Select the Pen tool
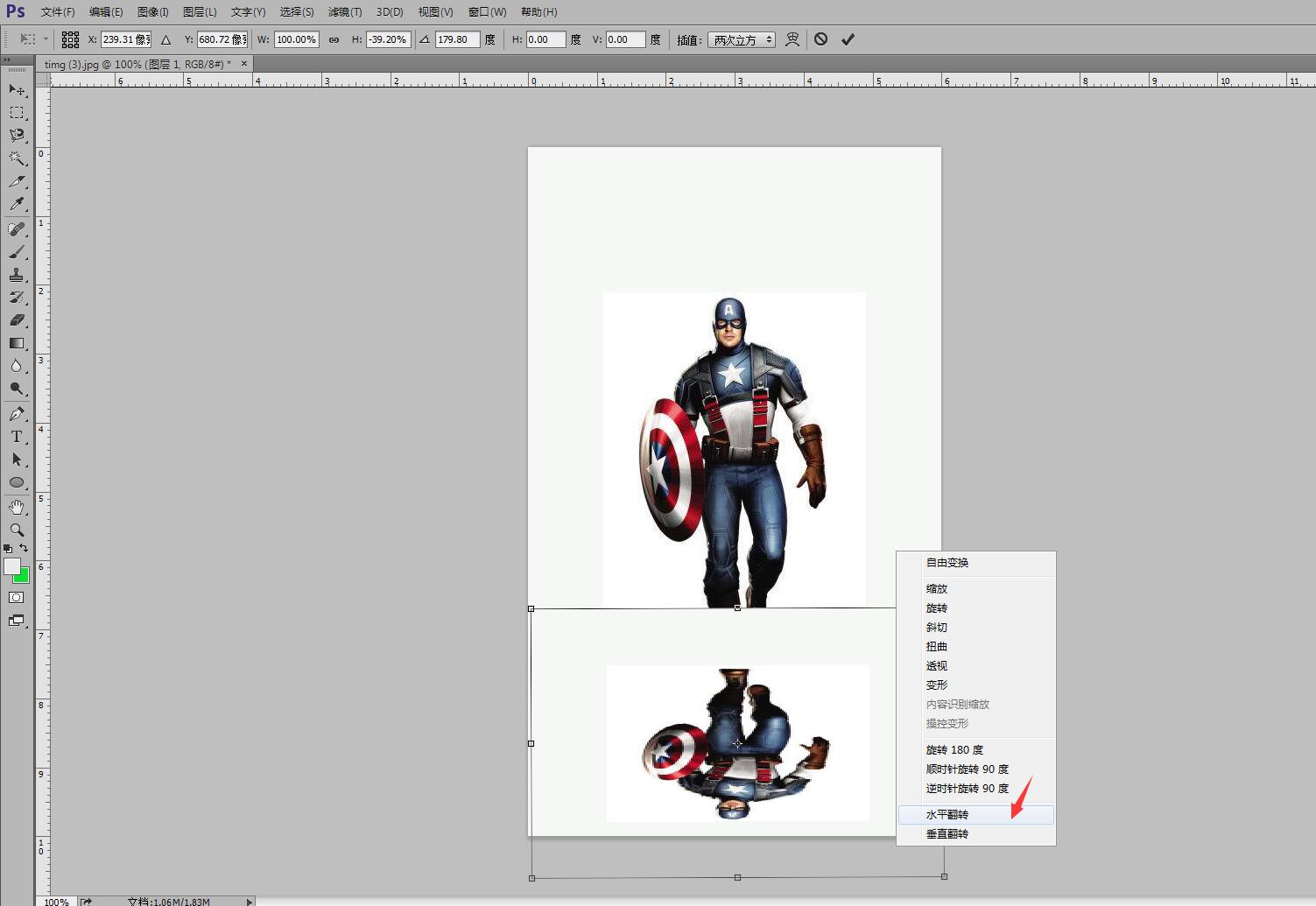 click(x=17, y=413)
